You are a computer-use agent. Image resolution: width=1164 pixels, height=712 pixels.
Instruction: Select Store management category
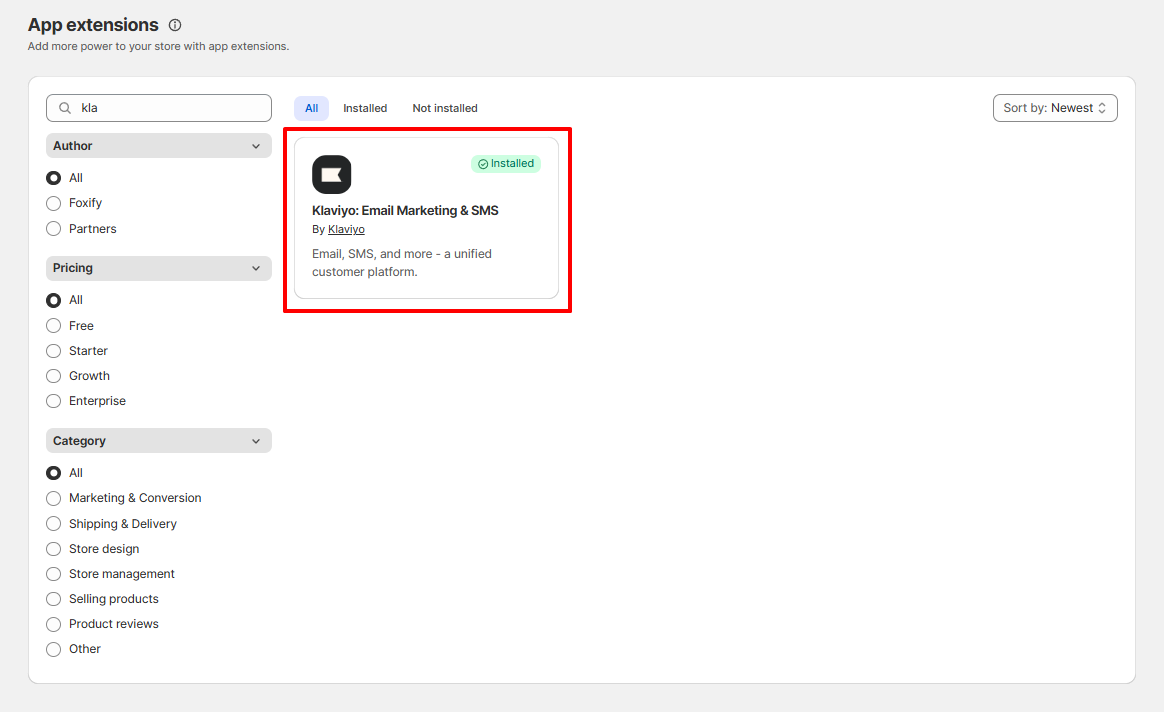pyautogui.click(x=53, y=575)
